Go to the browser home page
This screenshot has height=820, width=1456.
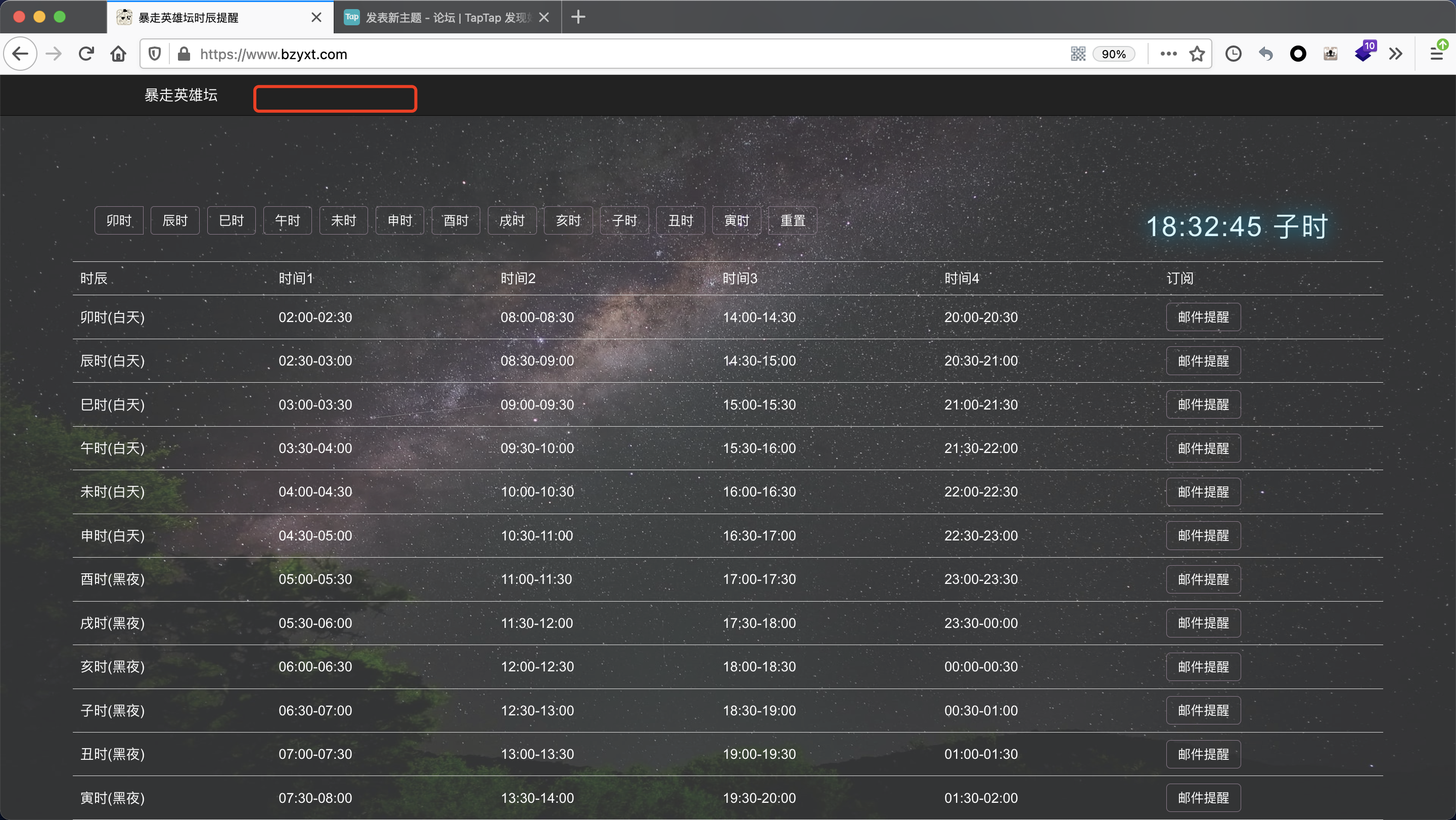pyautogui.click(x=118, y=54)
